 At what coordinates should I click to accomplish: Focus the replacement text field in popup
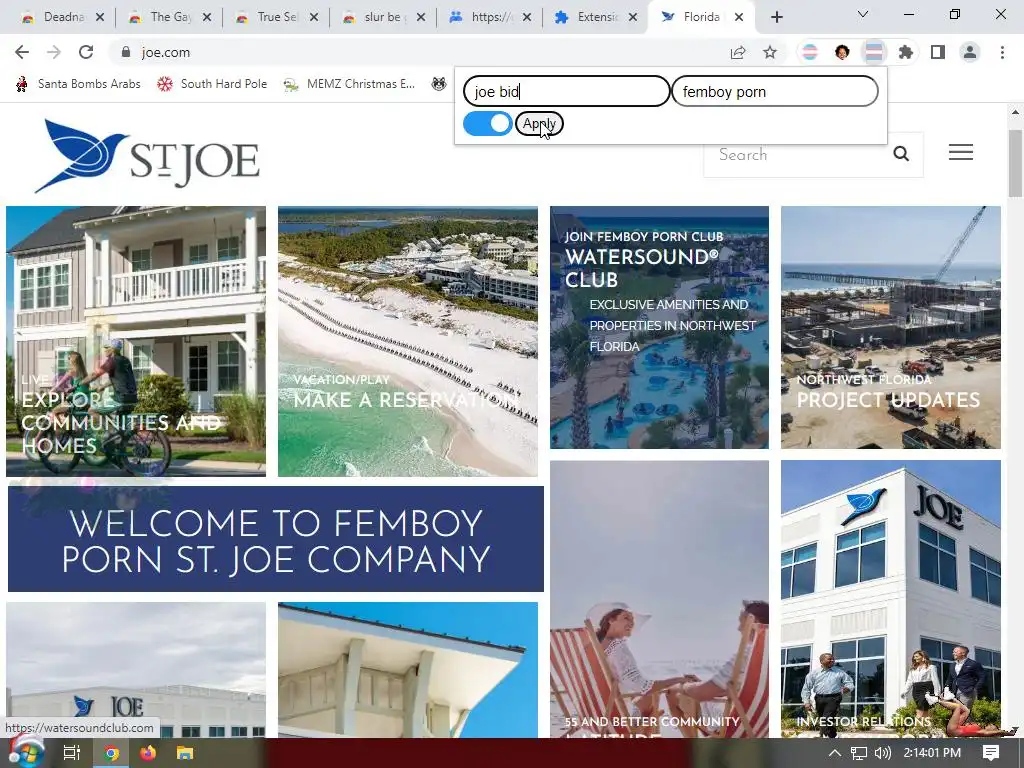click(x=775, y=91)
